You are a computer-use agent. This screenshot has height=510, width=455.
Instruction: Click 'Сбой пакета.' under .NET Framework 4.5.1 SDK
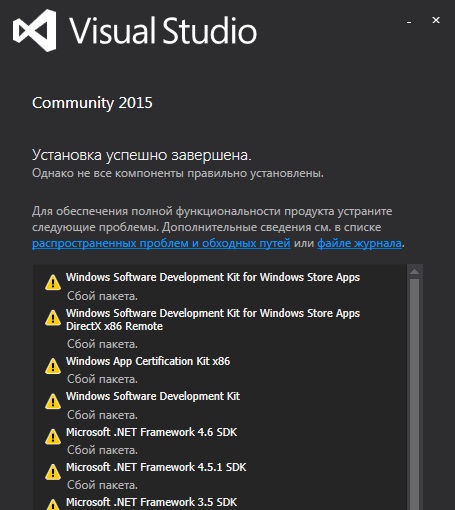(102, 485)
